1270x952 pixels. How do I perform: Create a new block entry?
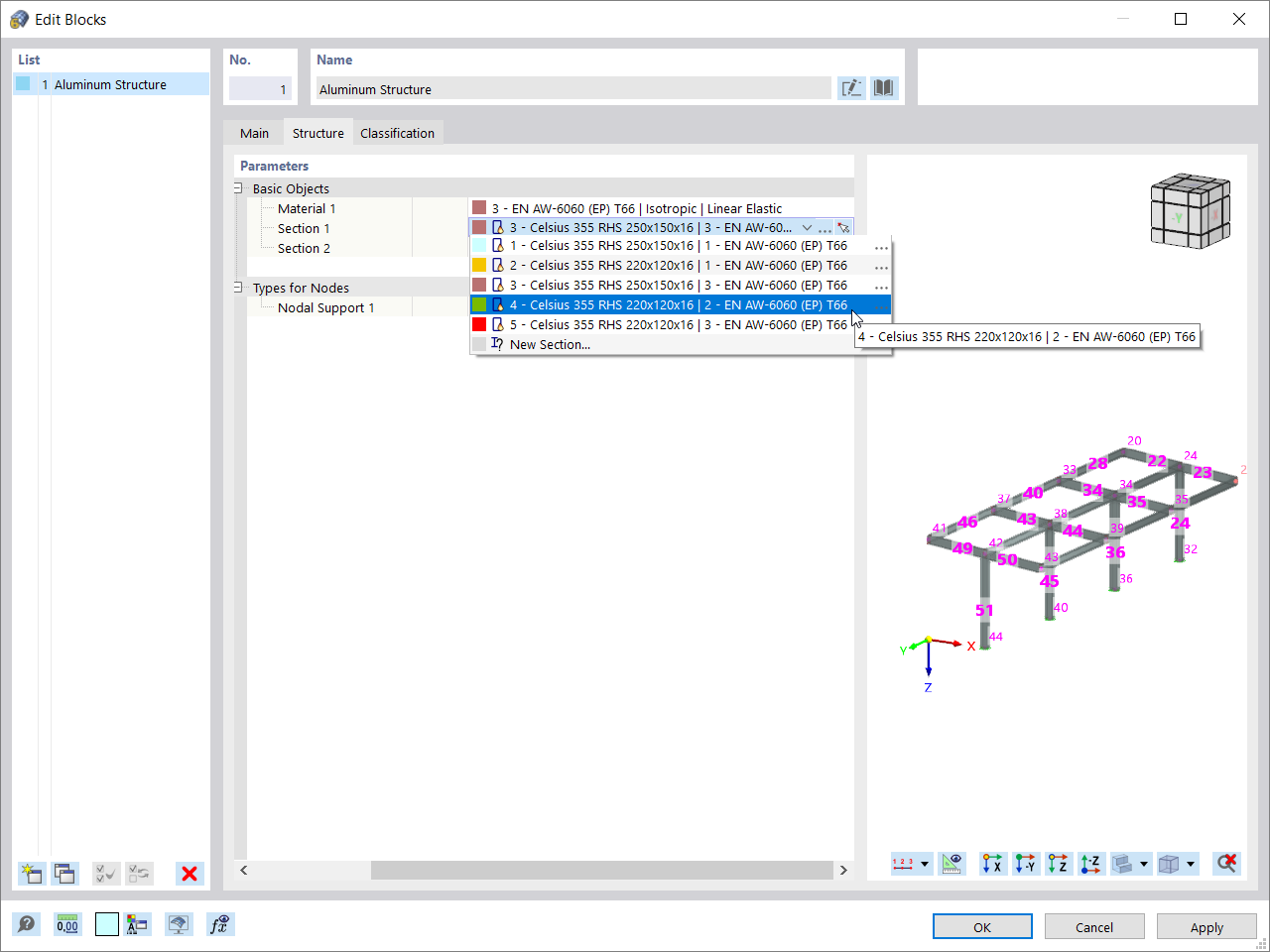[31, 874]
